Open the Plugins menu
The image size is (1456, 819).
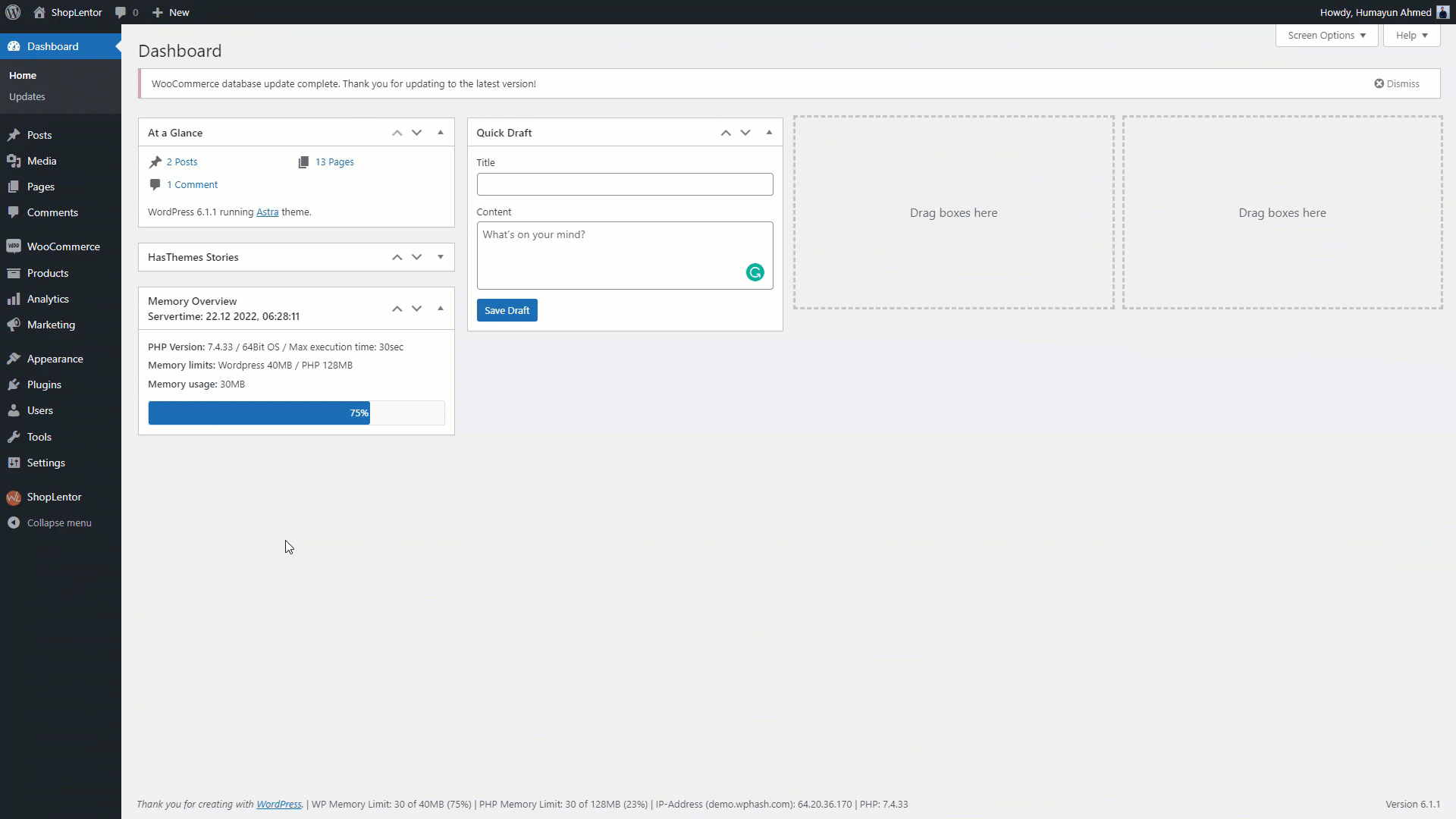[x=44, y=384]
